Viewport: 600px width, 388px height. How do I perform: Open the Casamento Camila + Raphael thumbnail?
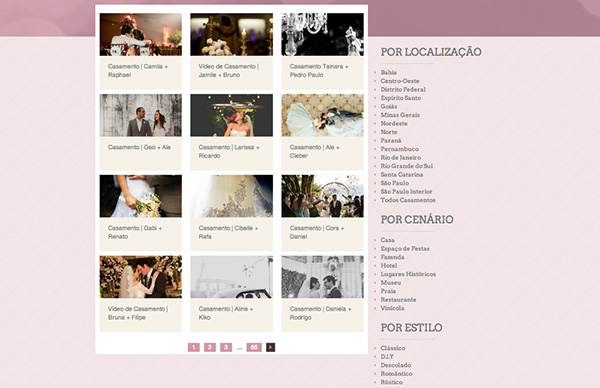141,34
